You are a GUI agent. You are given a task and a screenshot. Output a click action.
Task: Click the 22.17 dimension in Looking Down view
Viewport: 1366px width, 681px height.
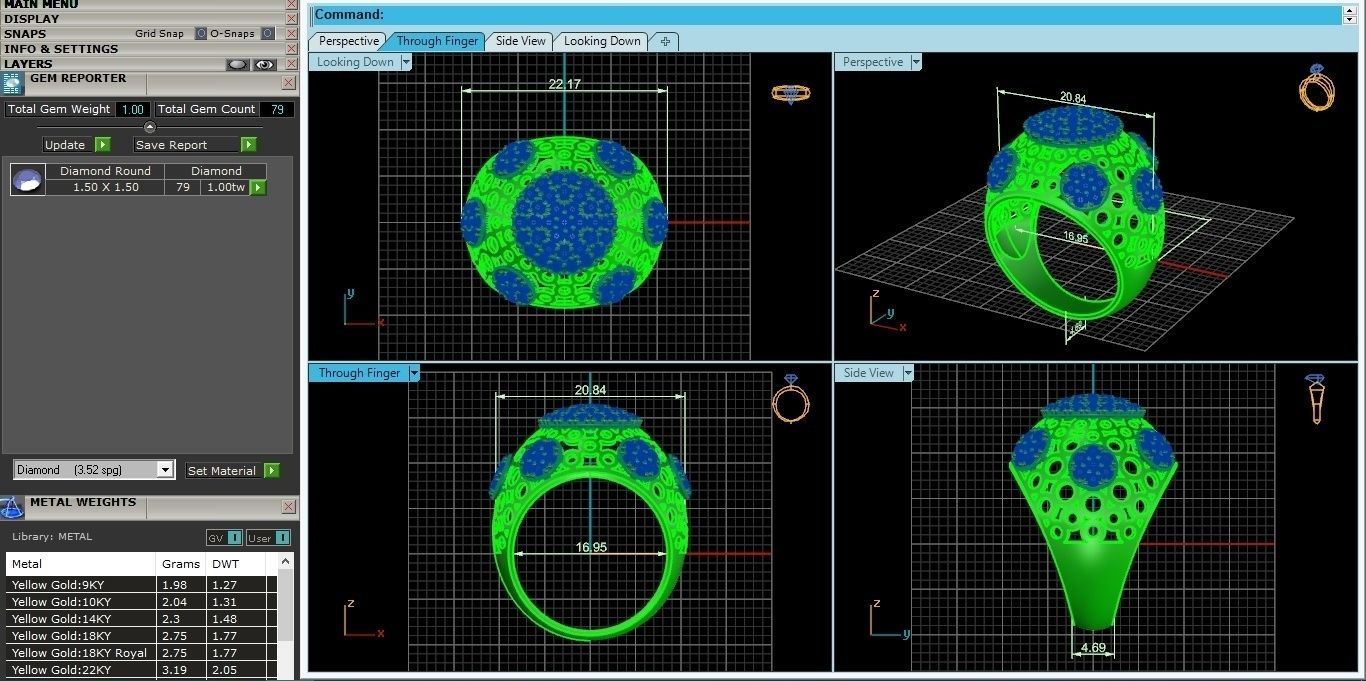tap(564, 84)
